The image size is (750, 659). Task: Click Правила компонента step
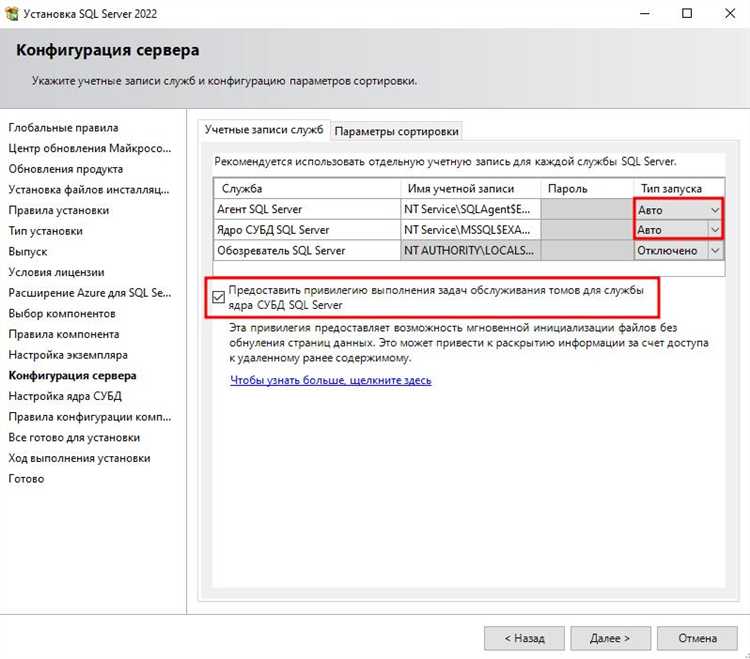(64, 334)
